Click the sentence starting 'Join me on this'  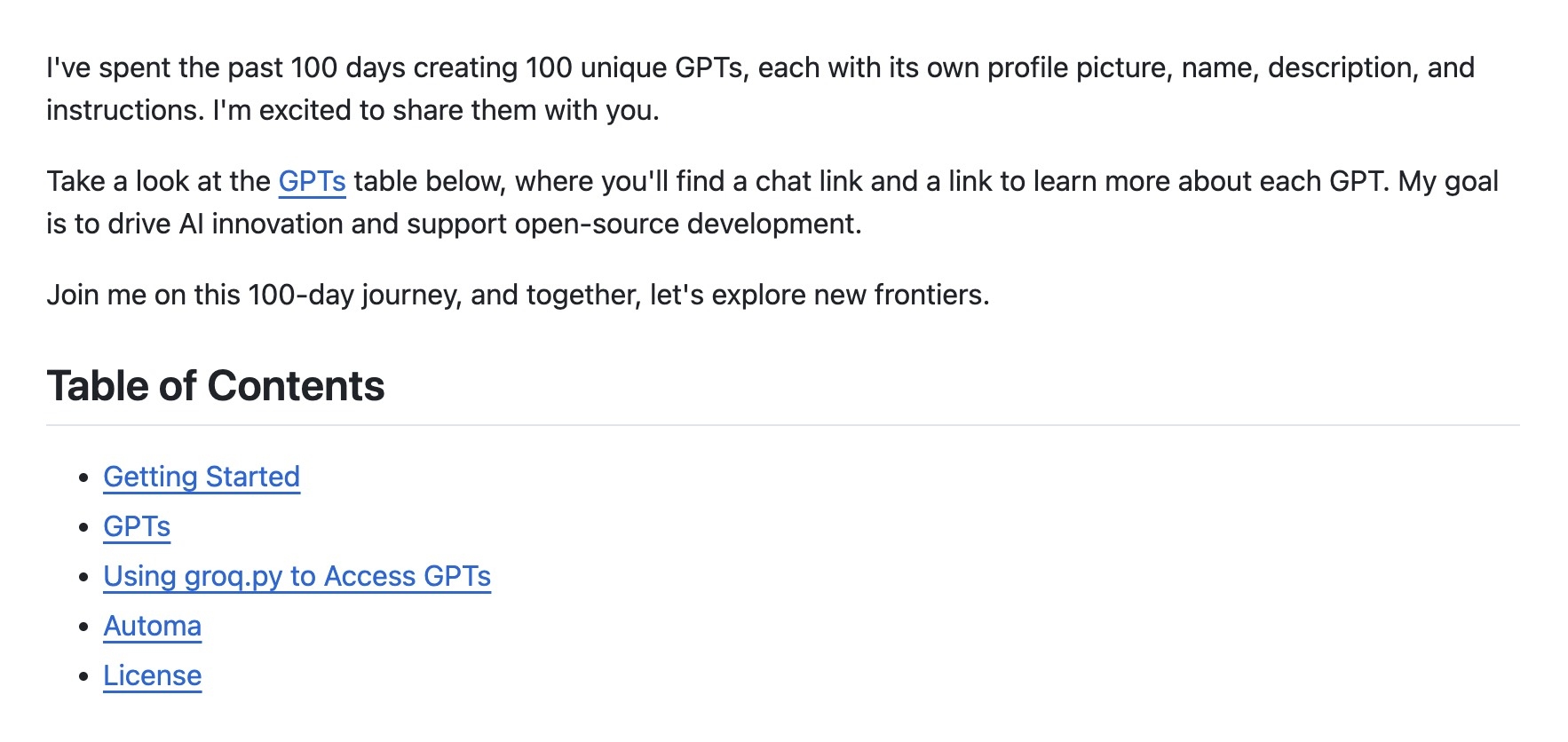pos(518,295)
